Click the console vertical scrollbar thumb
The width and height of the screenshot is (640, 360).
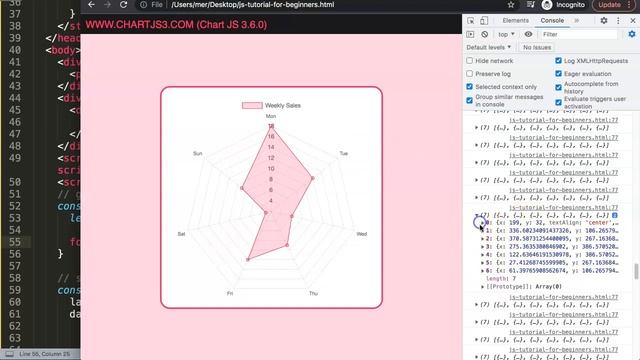point(636,271)
